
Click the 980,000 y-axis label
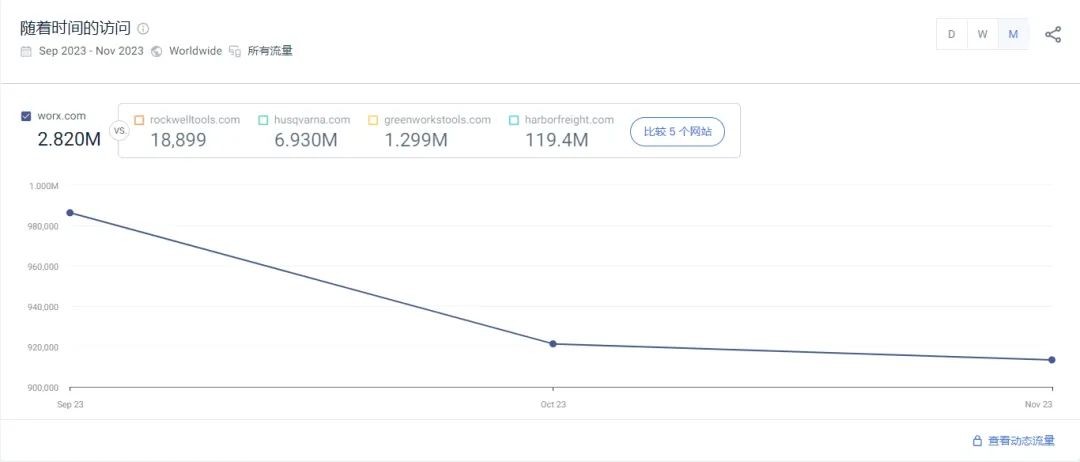pos(43,227)
